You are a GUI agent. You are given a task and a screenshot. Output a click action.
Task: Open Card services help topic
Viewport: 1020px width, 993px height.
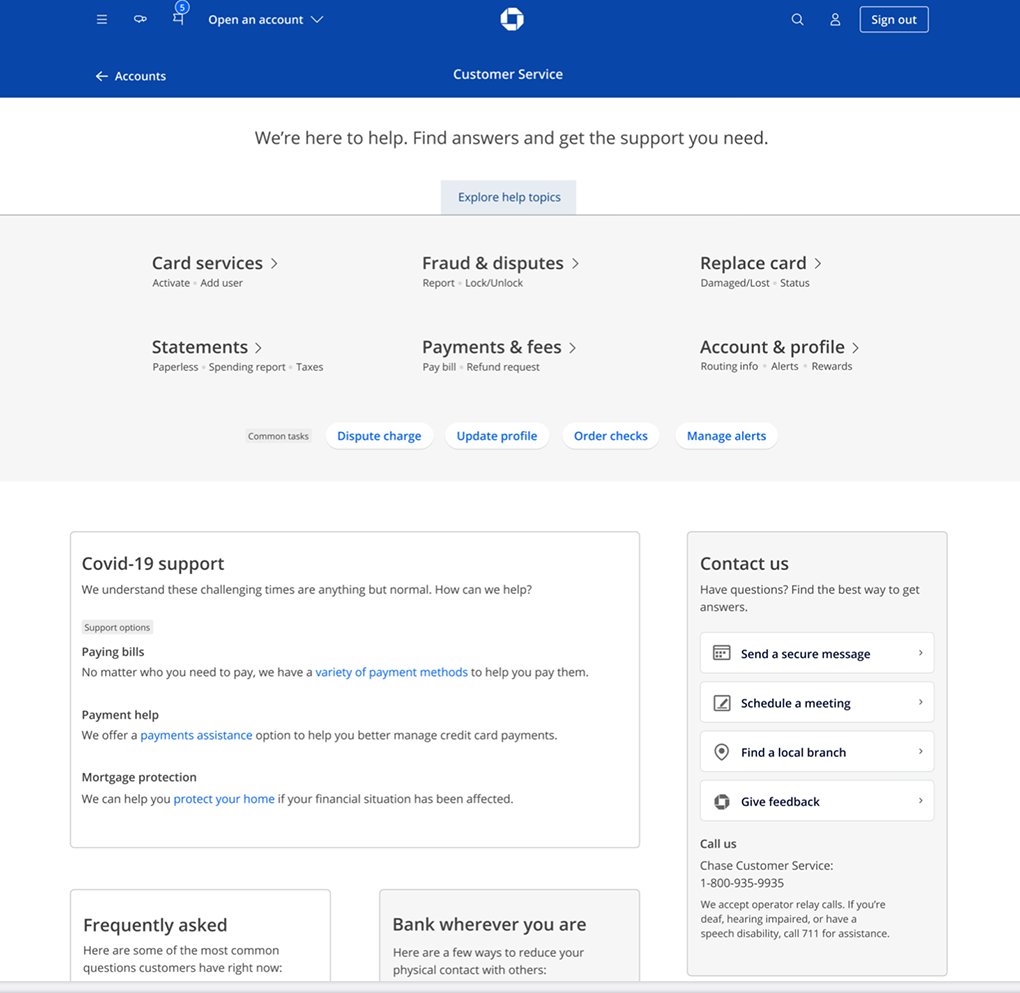(207, 263)
